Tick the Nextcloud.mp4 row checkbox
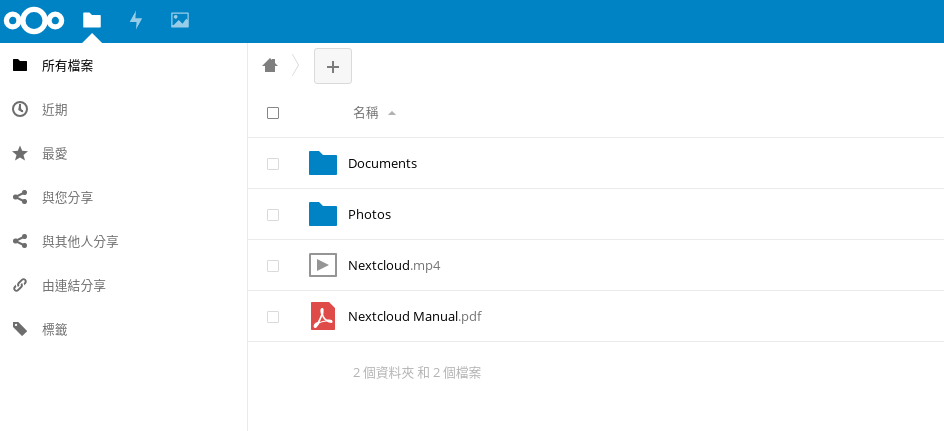The height and width of the screenshot is (431, 944). (273, 265)
